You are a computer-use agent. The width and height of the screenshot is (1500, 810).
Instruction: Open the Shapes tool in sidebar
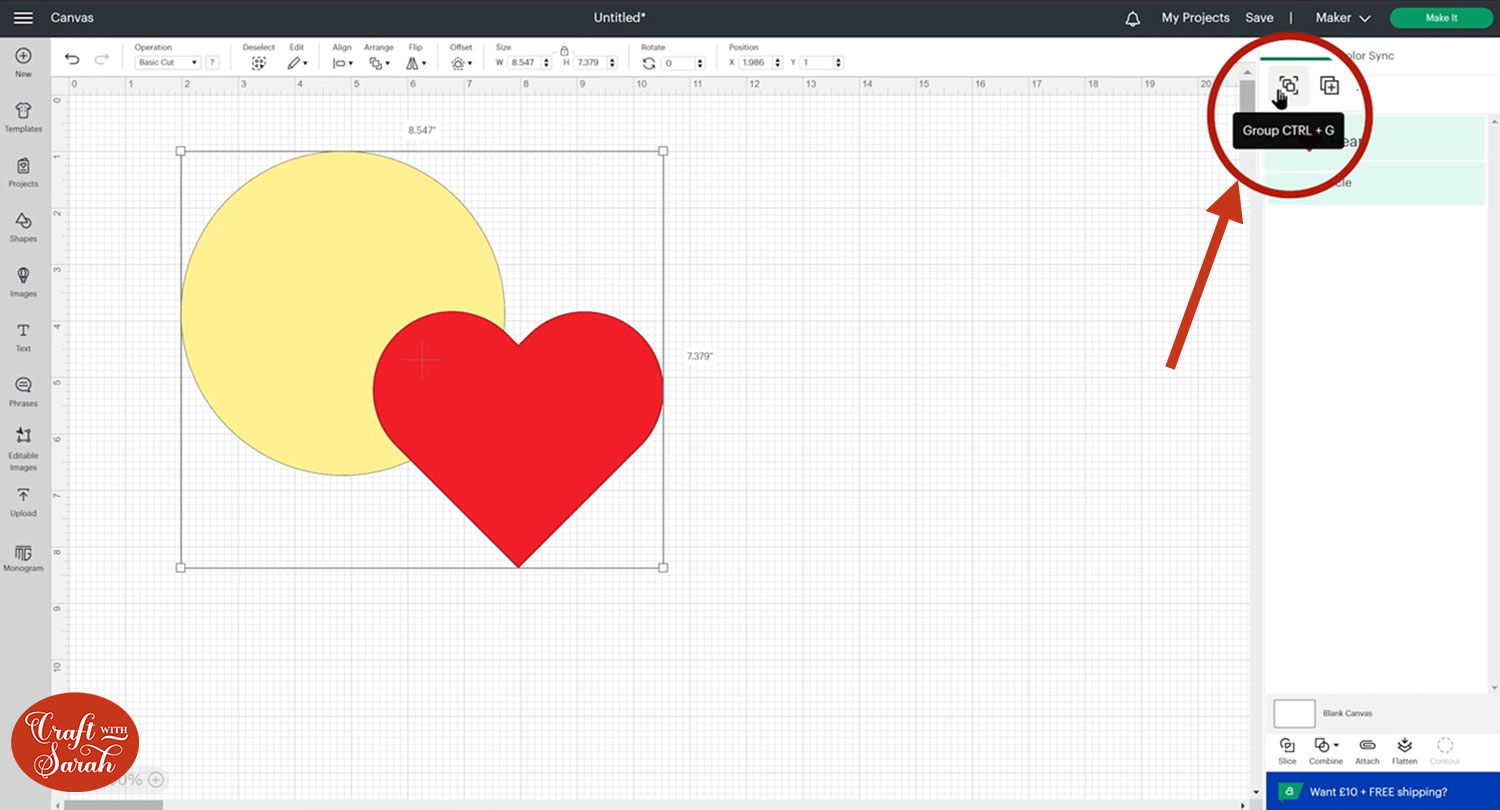pos(23,227)
